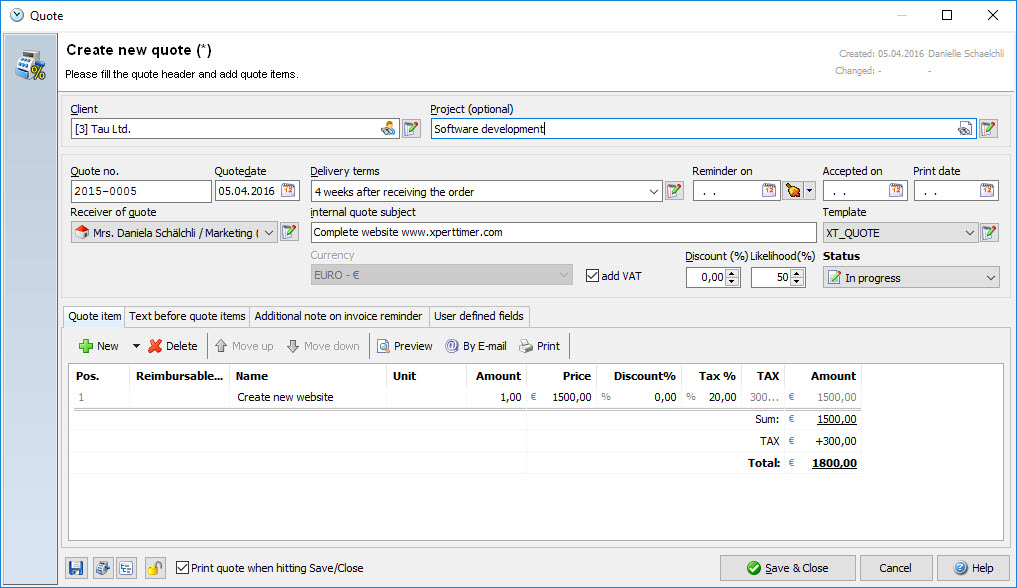Click the padlock icon in bottom bar

pyautogui.click(x=154, y=568)
